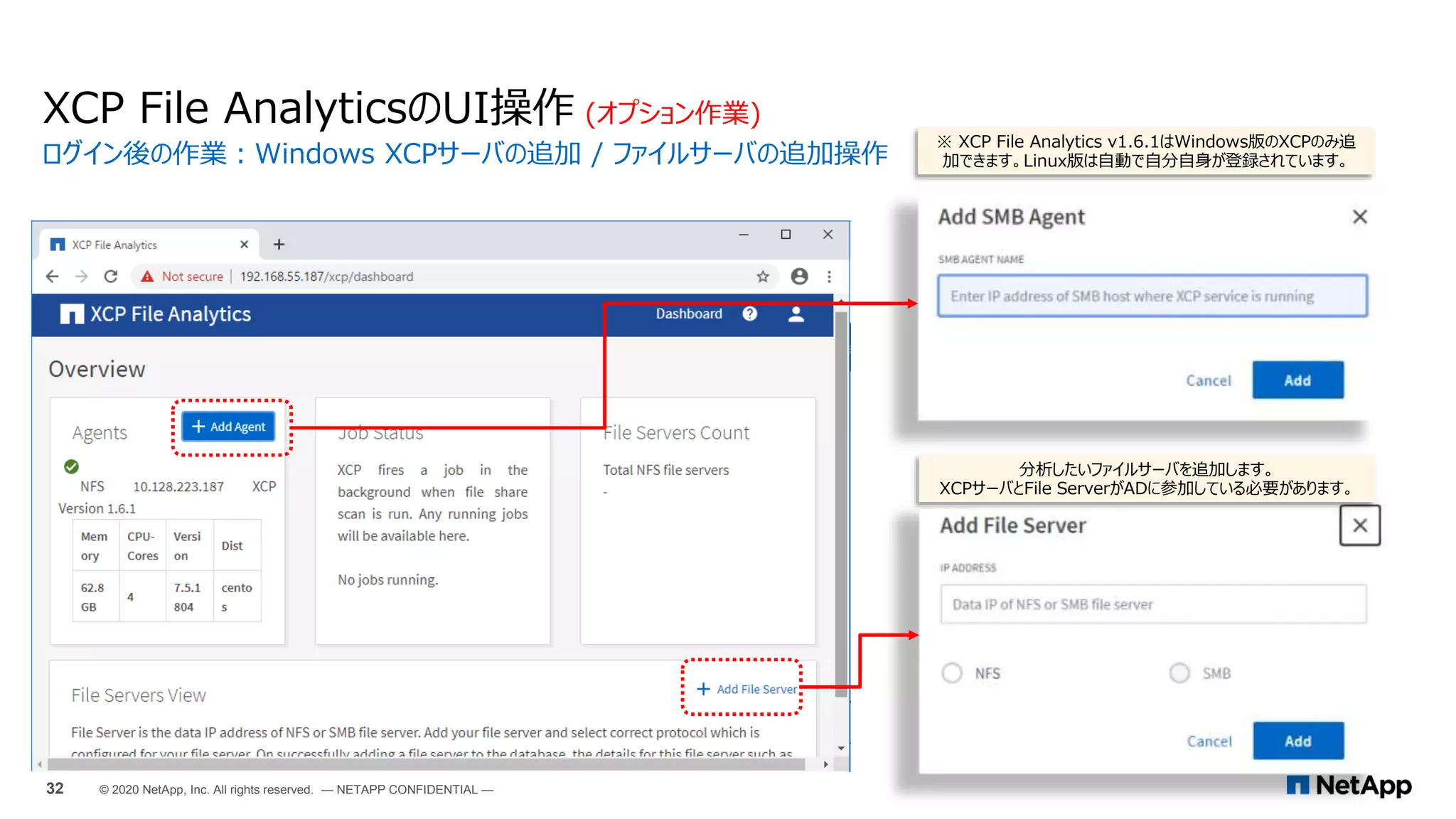Click the '62.8 GB' memory cell
This screenshot has height=819, width=1456.
(95, 597)
